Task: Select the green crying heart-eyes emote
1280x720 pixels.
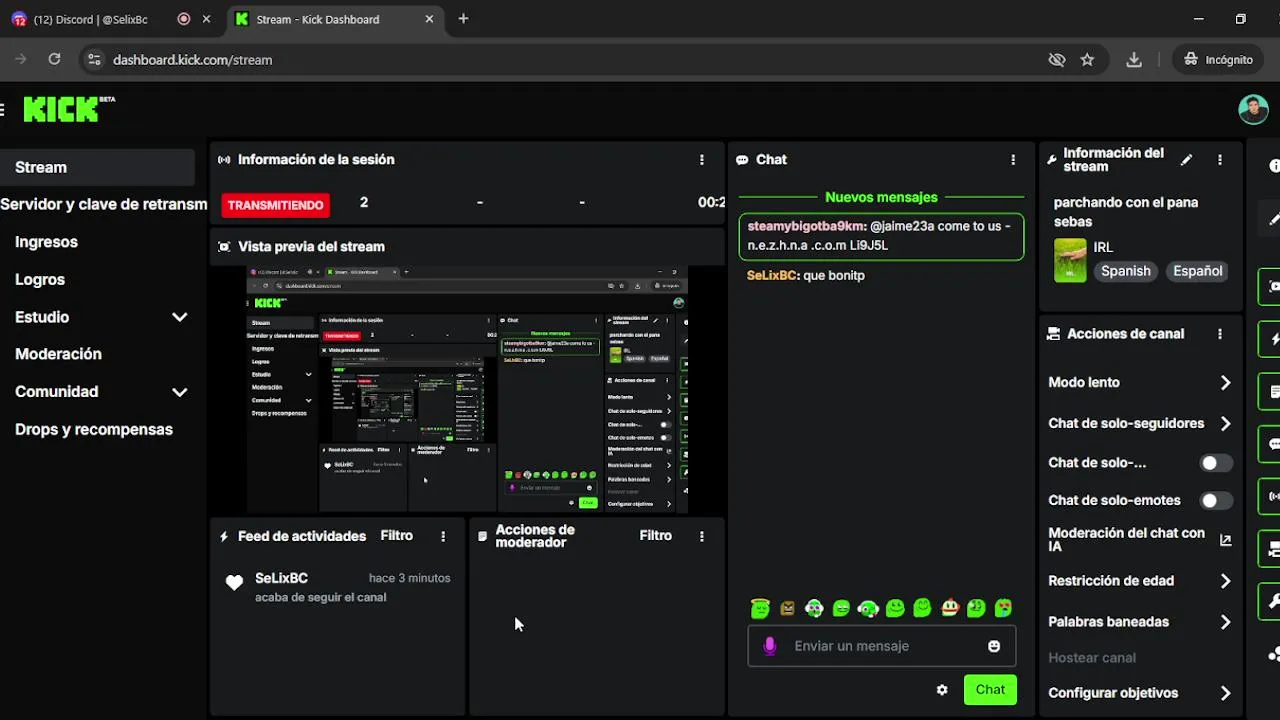Action: tap(1003, 608)
